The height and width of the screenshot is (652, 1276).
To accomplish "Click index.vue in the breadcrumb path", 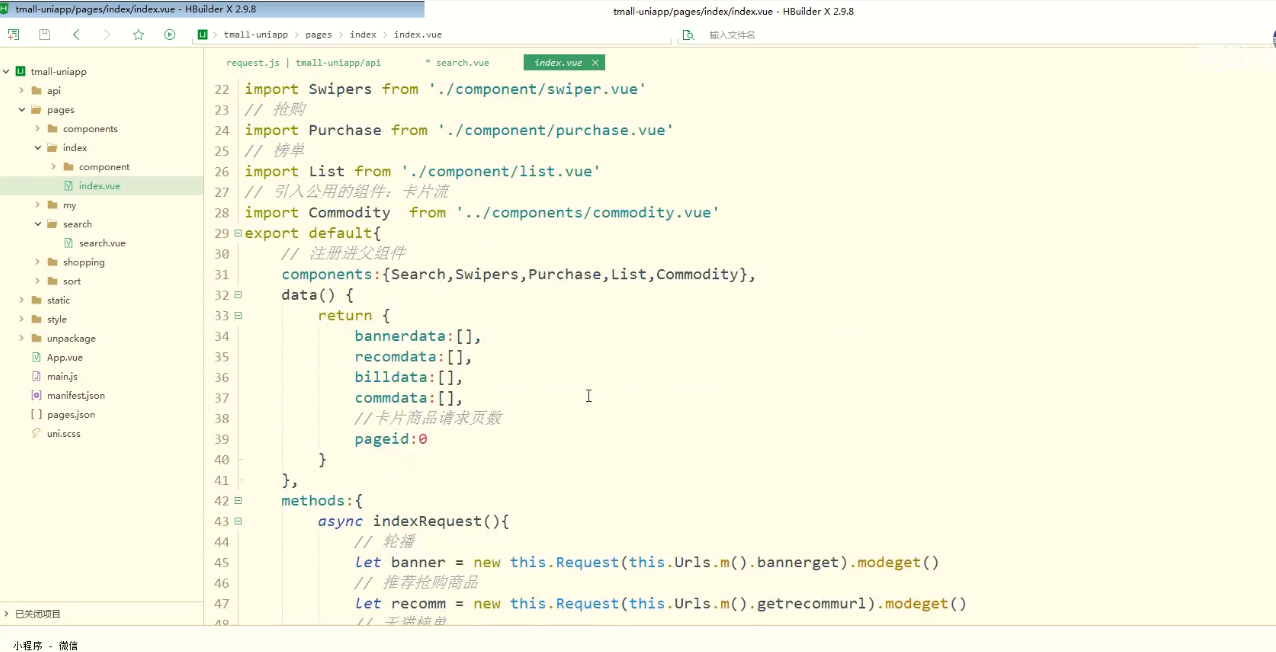I will 418,34.
